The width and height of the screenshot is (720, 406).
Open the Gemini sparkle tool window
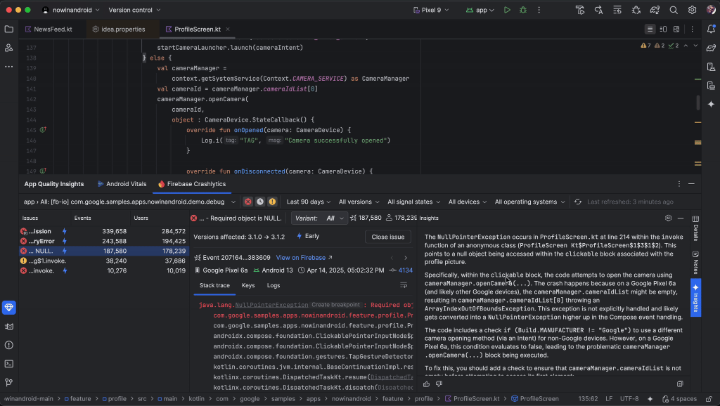711,104
